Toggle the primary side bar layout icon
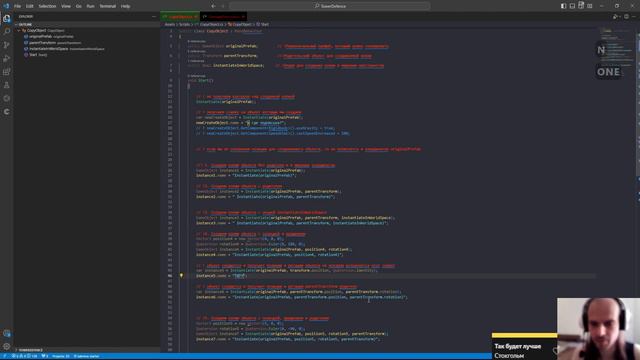Viewport: 640px width, 360px height. point(563,6)
